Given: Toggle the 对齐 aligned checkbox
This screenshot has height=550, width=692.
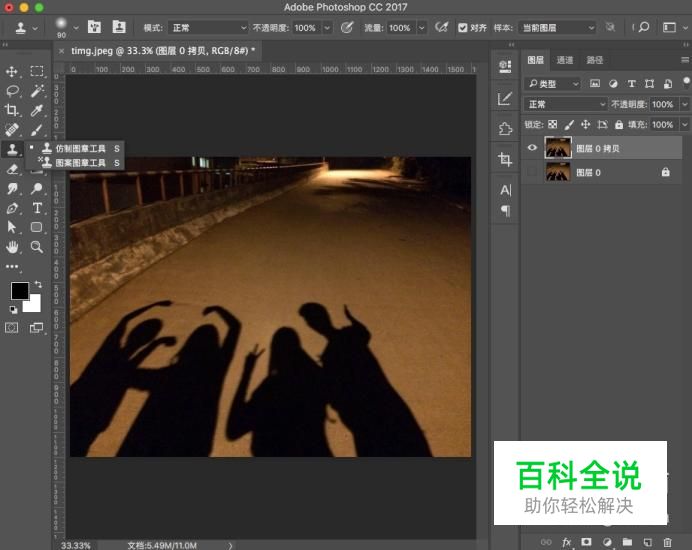Looking at the screenshot, I should (463, 28).
